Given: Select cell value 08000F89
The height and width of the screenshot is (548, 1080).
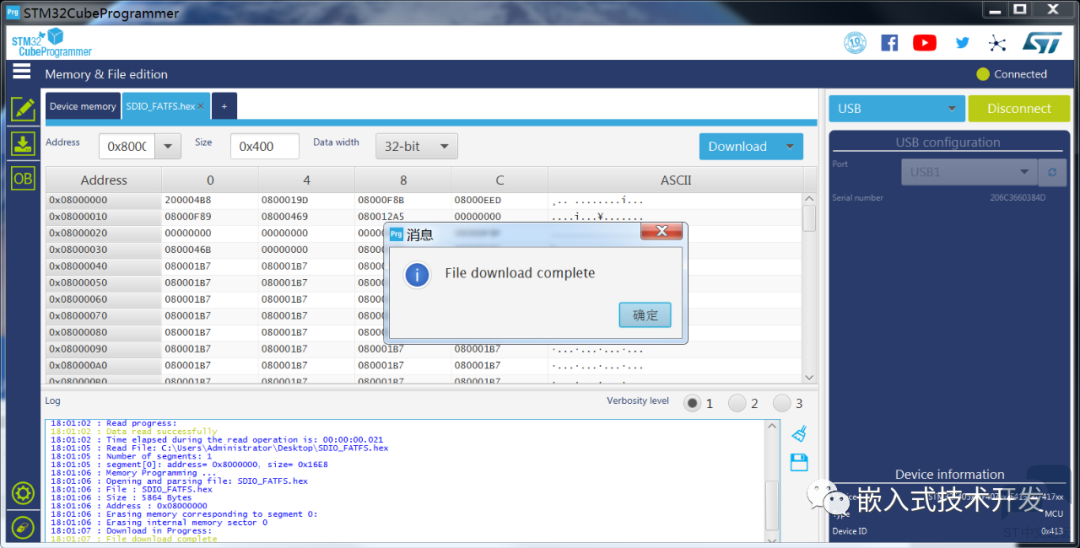Looking at the screenshot, I should [x=187, y=216].
